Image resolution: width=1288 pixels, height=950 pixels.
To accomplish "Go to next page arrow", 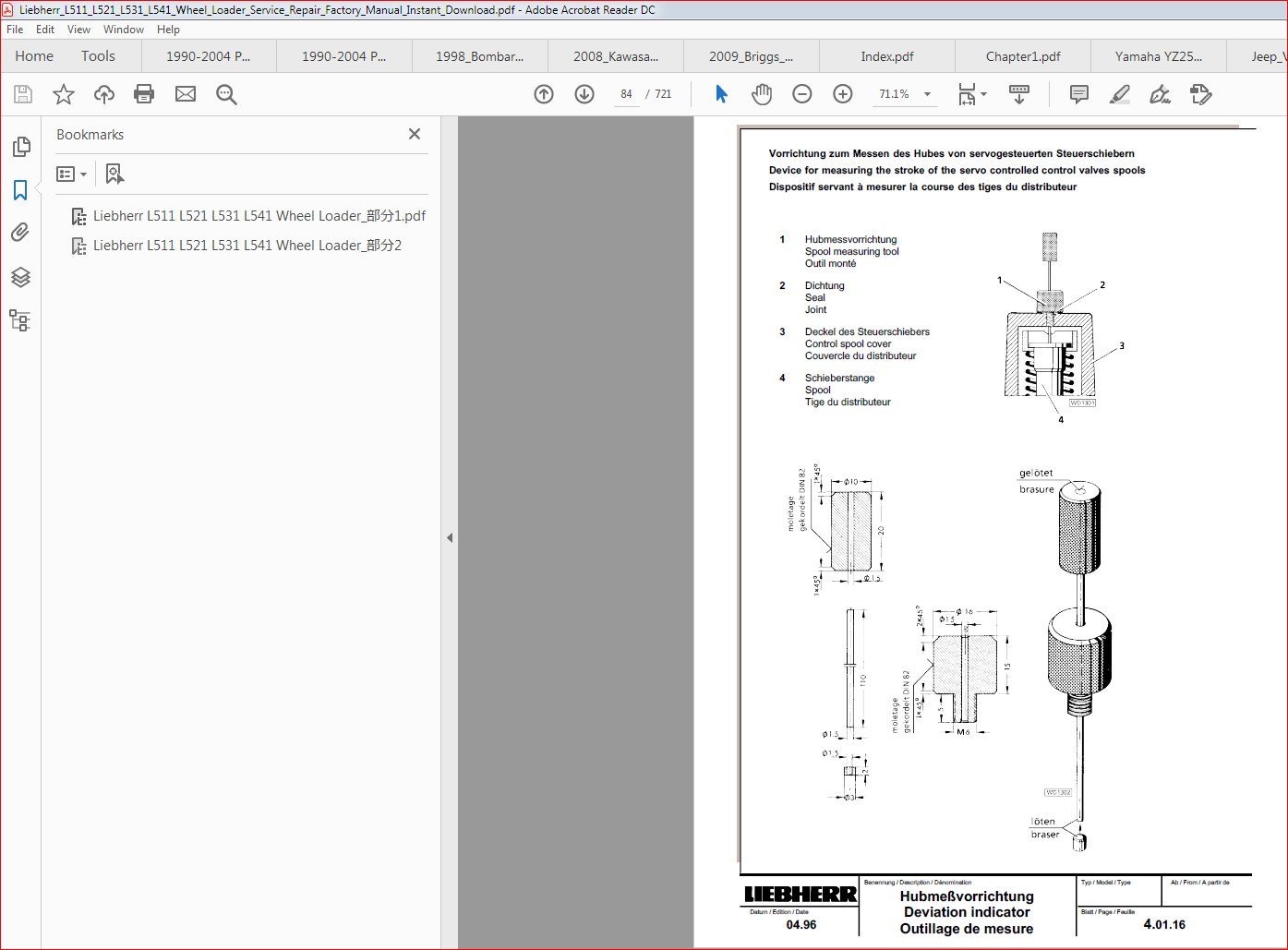I will (x=584, y=94).
